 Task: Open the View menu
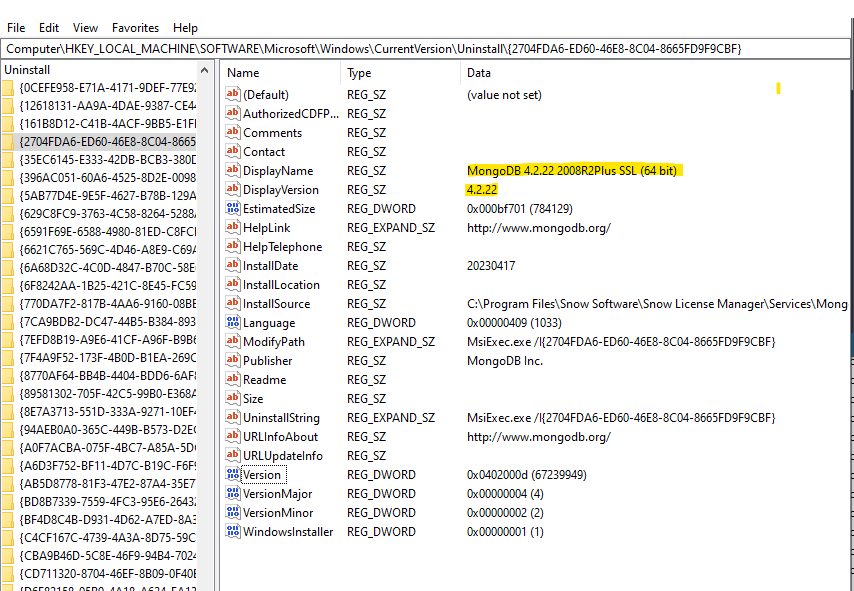pyautogui.click(x=85, y=28)
